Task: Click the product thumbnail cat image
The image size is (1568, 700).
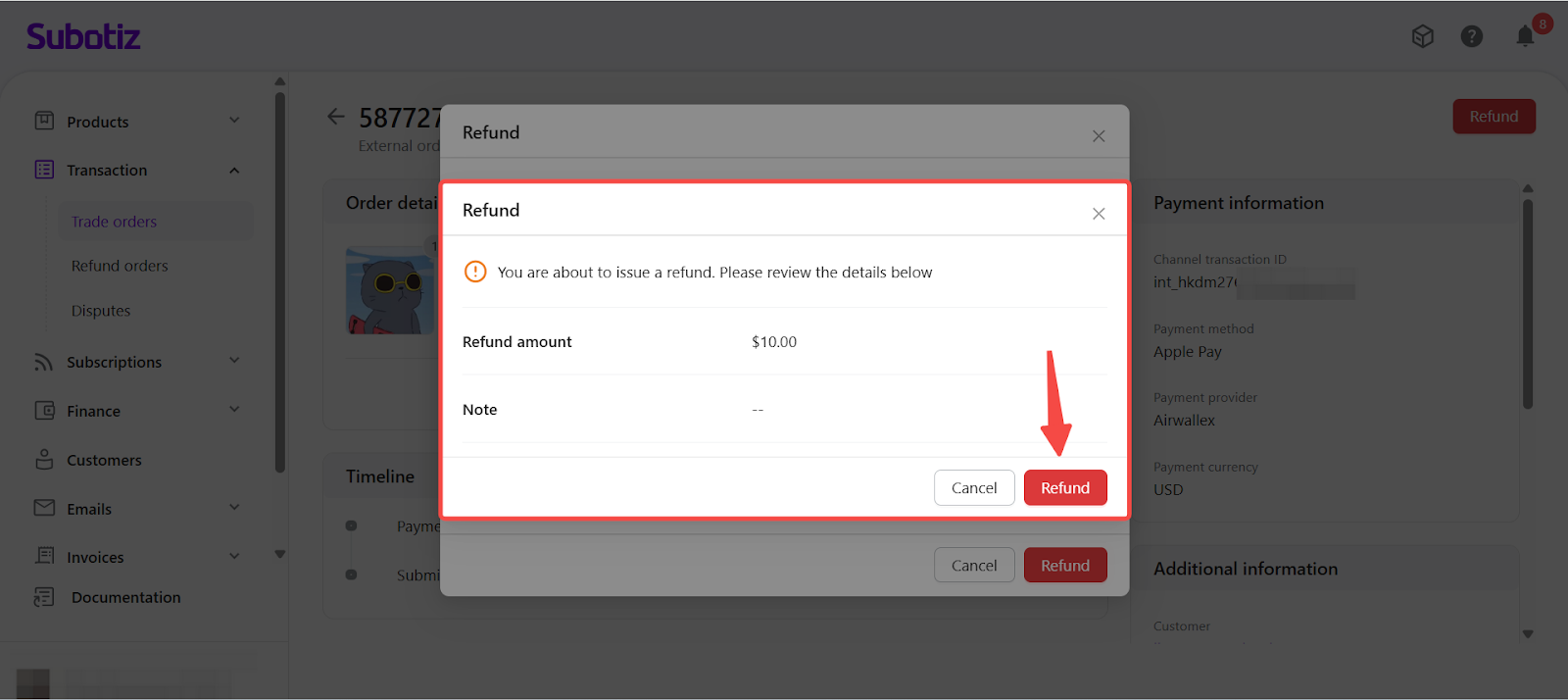Action: point(390,291)
